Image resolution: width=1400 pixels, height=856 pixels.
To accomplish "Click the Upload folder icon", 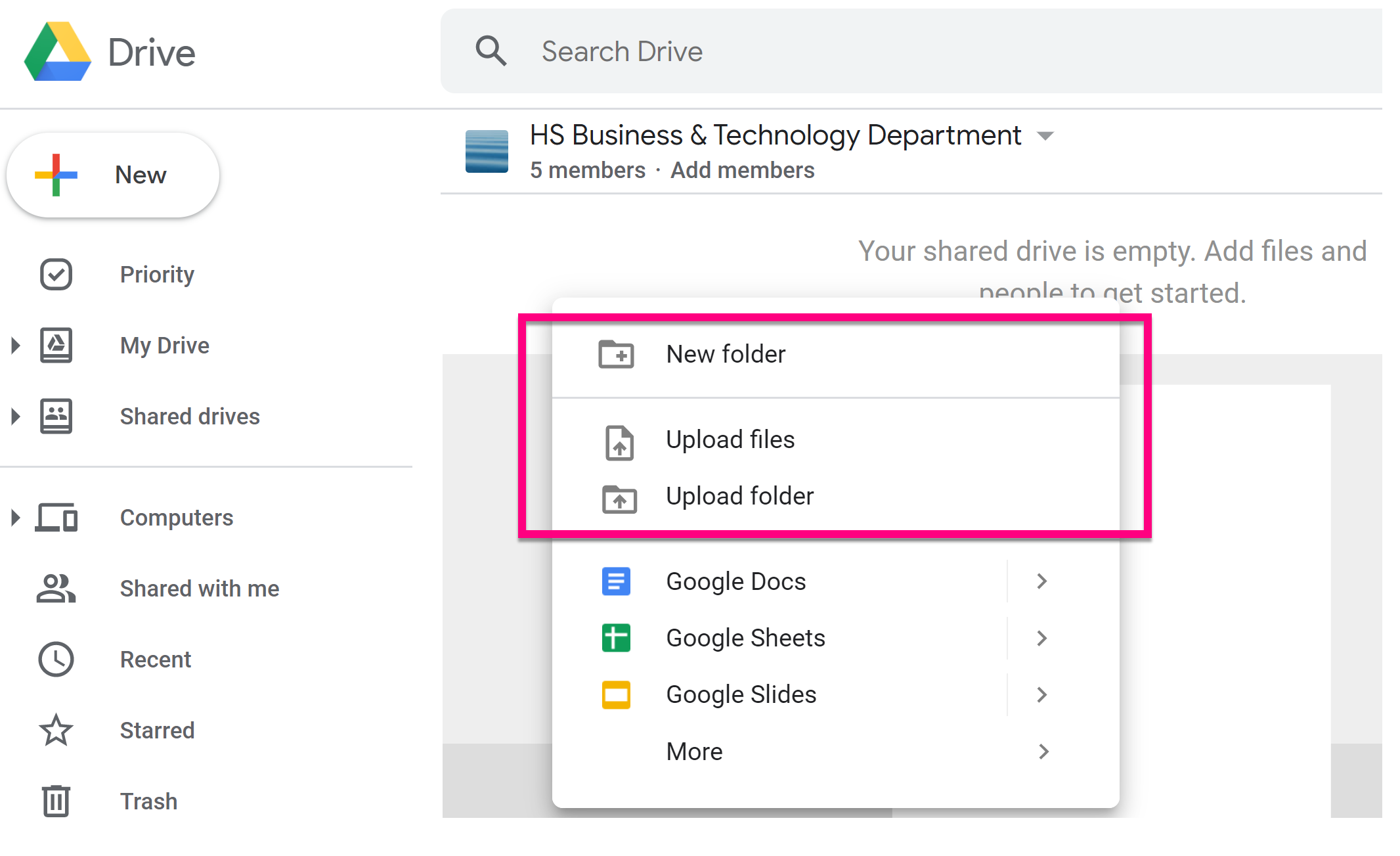I will click(618, 499).
